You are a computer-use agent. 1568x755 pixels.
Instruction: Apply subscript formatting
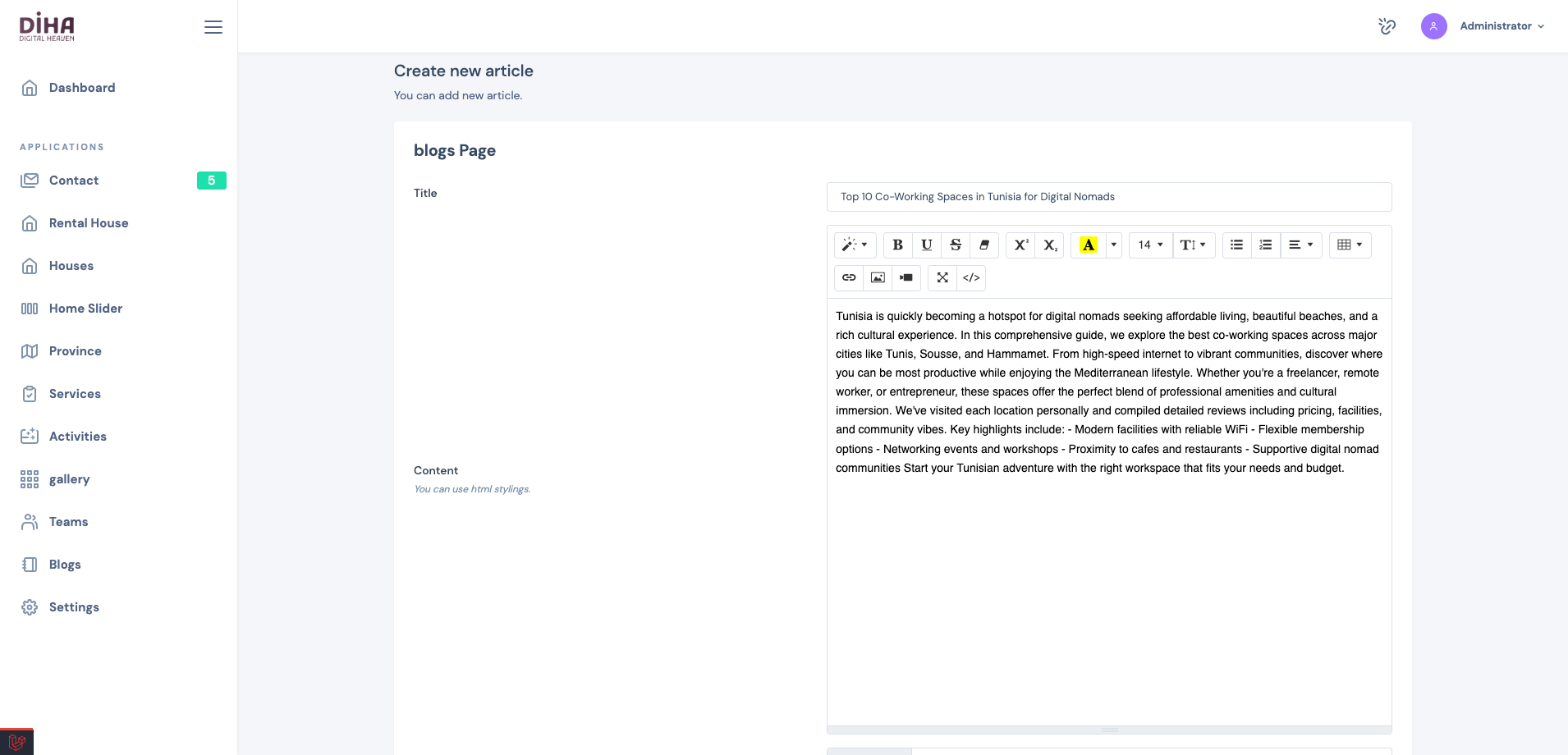tap(1049, 245)
